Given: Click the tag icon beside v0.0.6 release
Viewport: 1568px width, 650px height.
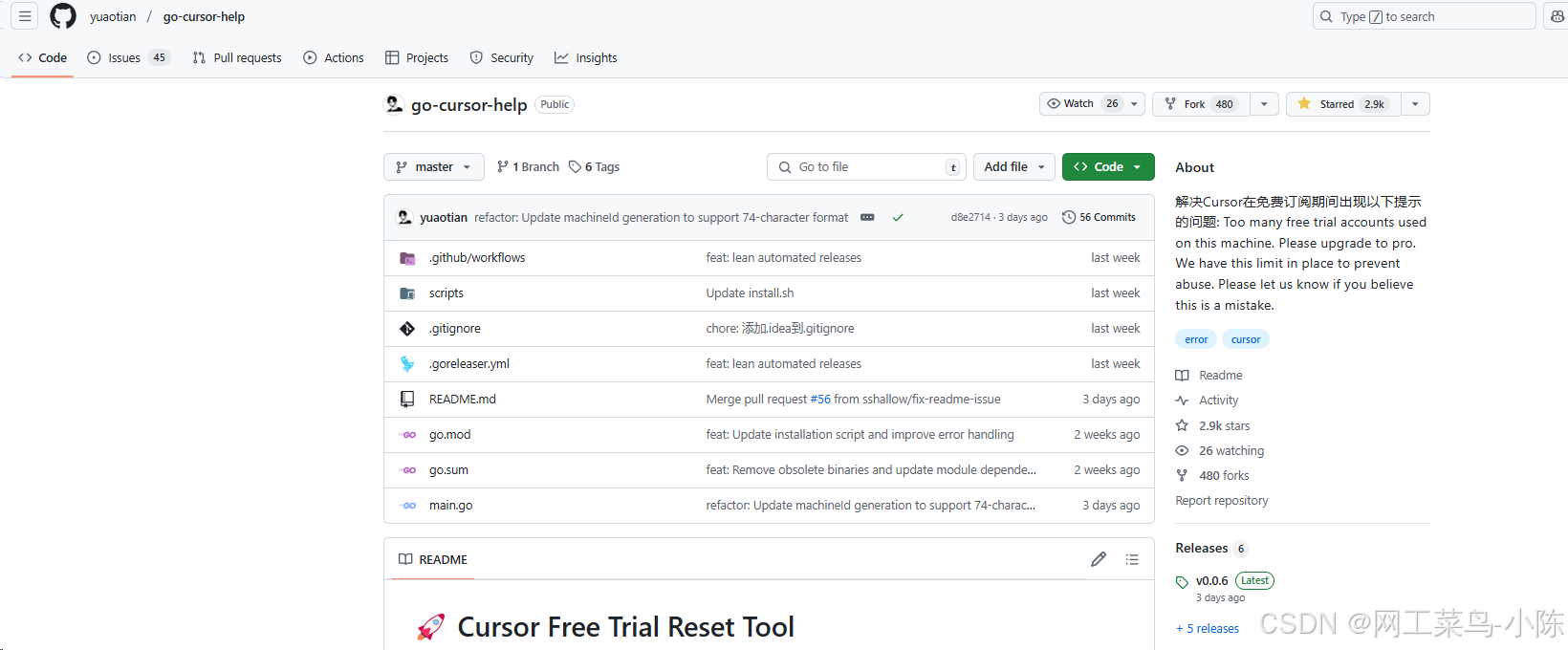Looking at the screenshot, I should (x=1182, y=581).
